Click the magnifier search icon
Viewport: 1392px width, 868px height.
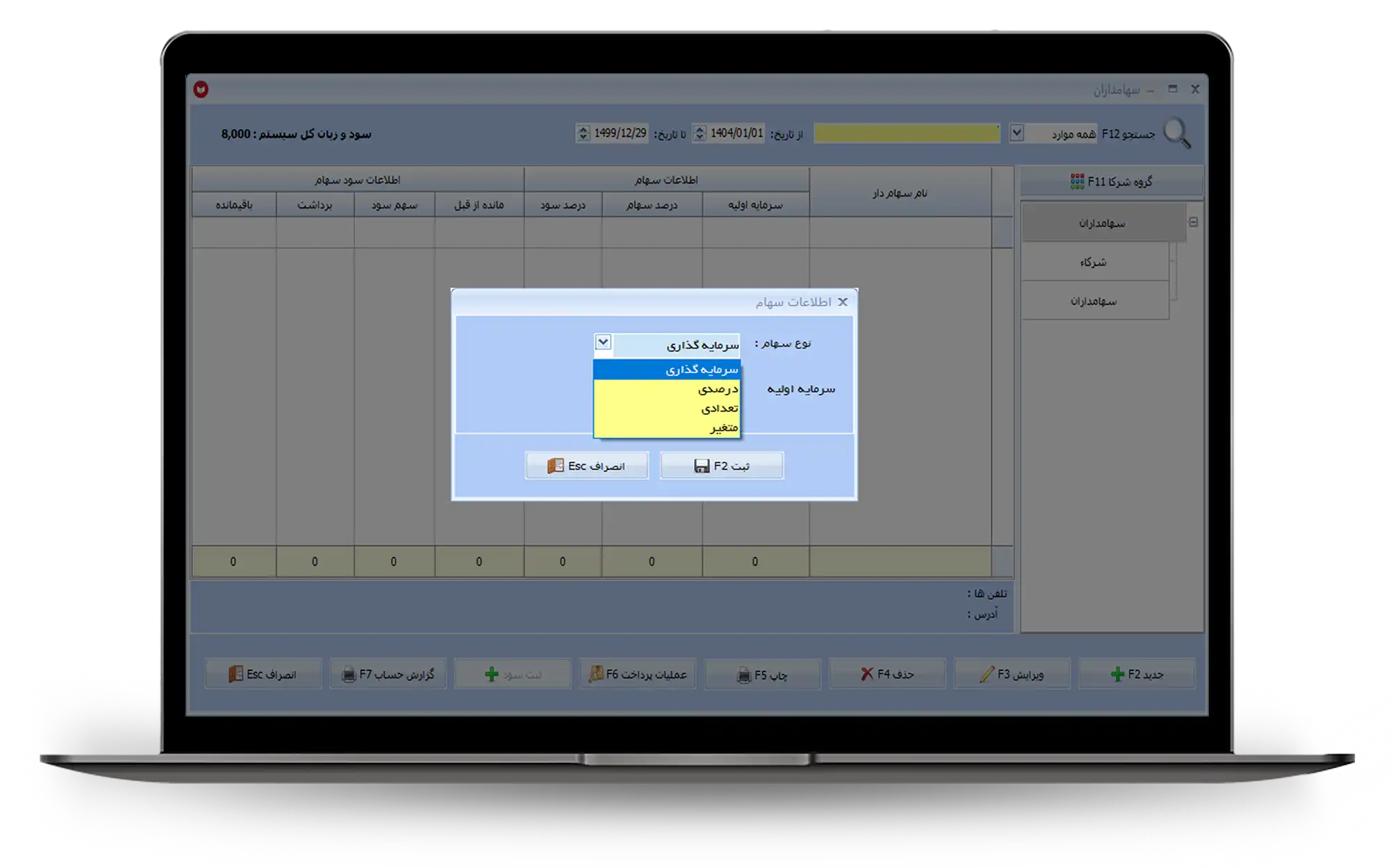pyautogui.click(x=1177, y=132)
